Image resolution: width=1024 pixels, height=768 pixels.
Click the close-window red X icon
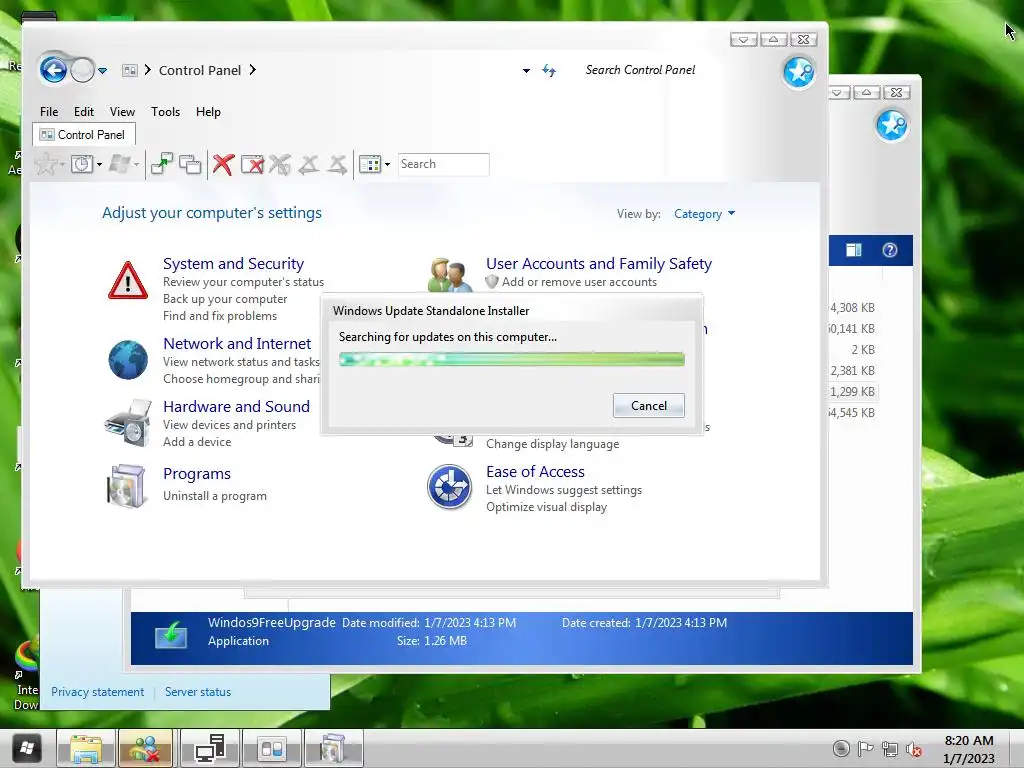pyautogui.click(x=252, y=164)
